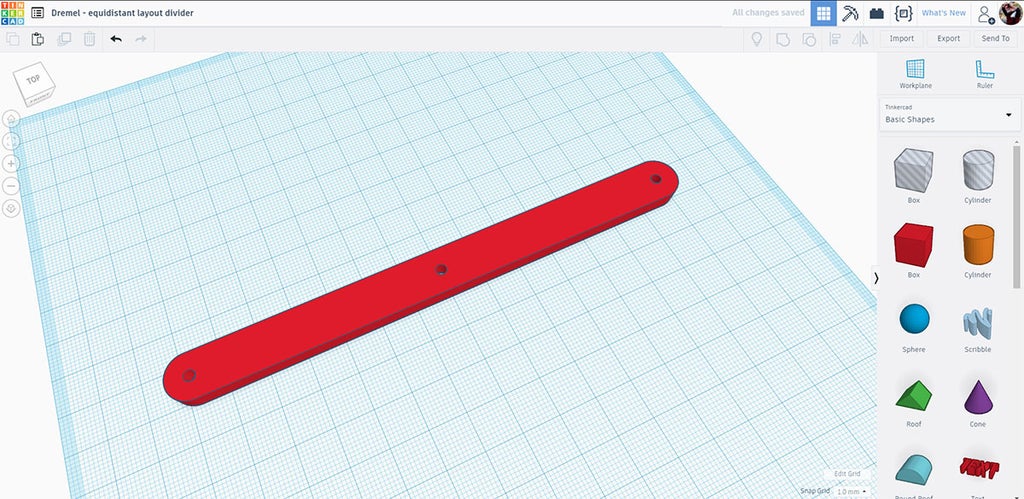
Task: Open the Codeblocks braces icon
Action: (903, 13)
